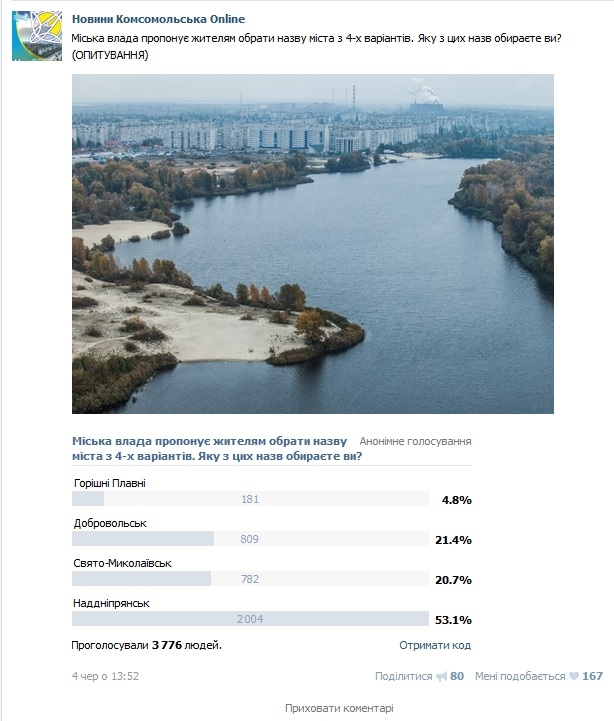This screenshot has height=721, width=614.
Task: Click the Добровольськ result bar showing 809
Action: point(250,539)
